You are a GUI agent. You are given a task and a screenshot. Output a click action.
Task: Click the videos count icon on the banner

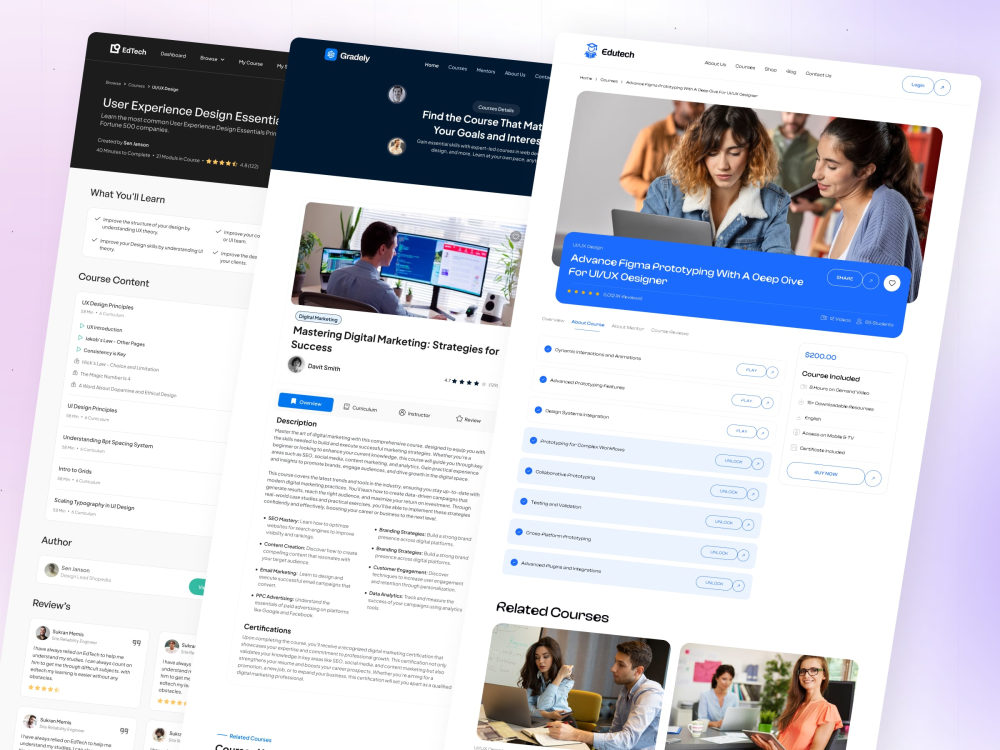(824, 318)
